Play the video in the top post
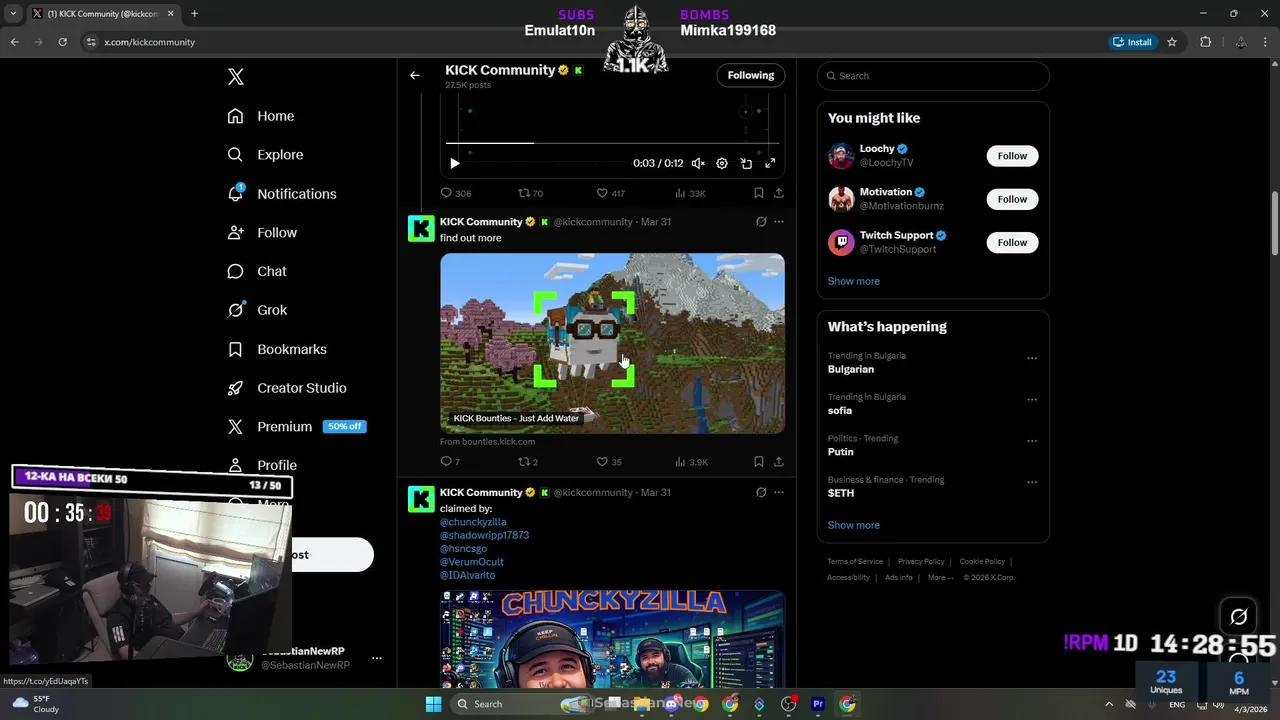This screenshot has width=1280, height=720. tap(454, 163)
